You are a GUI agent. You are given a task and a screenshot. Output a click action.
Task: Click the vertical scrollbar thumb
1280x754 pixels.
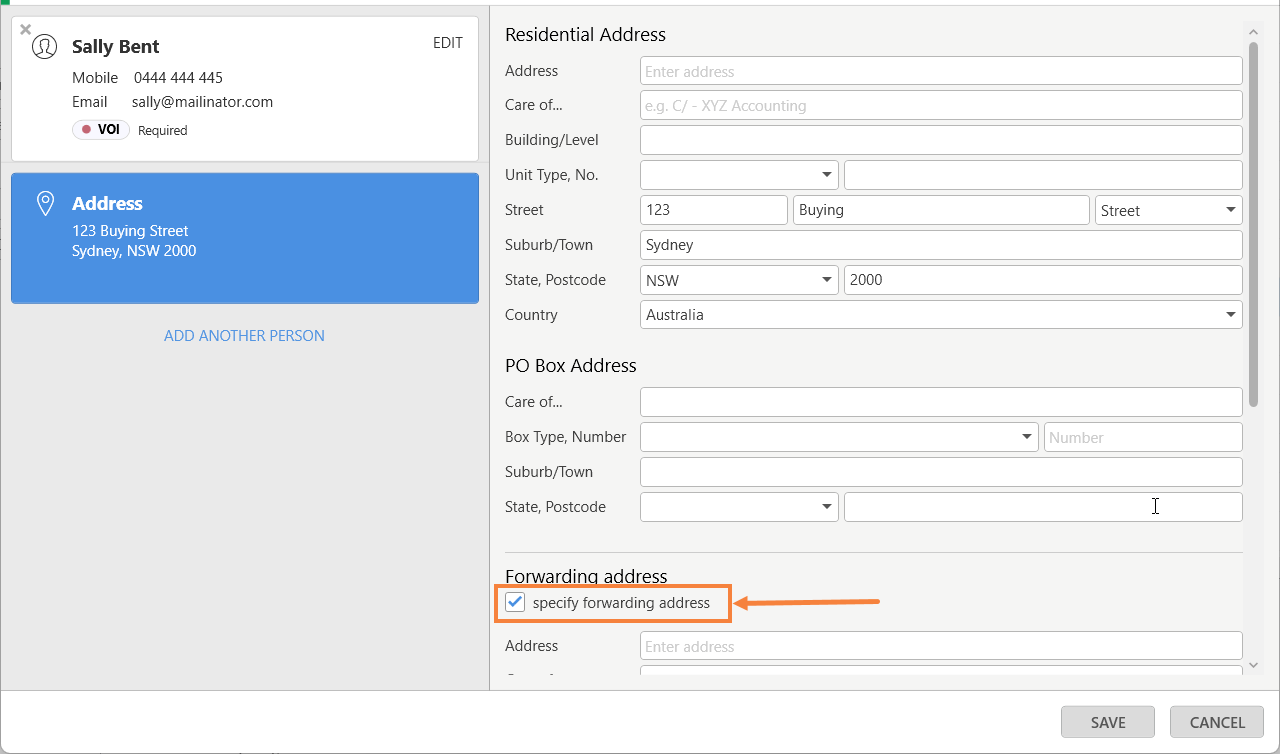1254,225
